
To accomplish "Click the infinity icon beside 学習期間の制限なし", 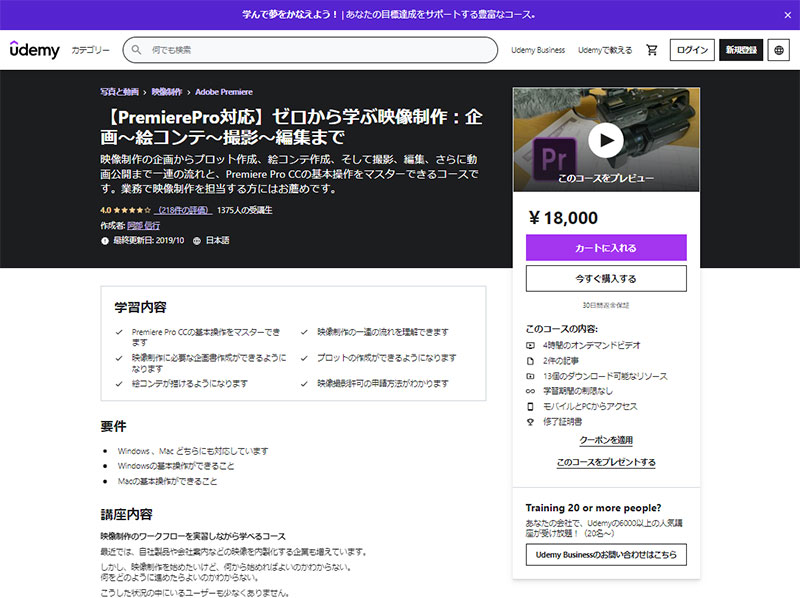I will pyautogui.click(x=531, y=391).
